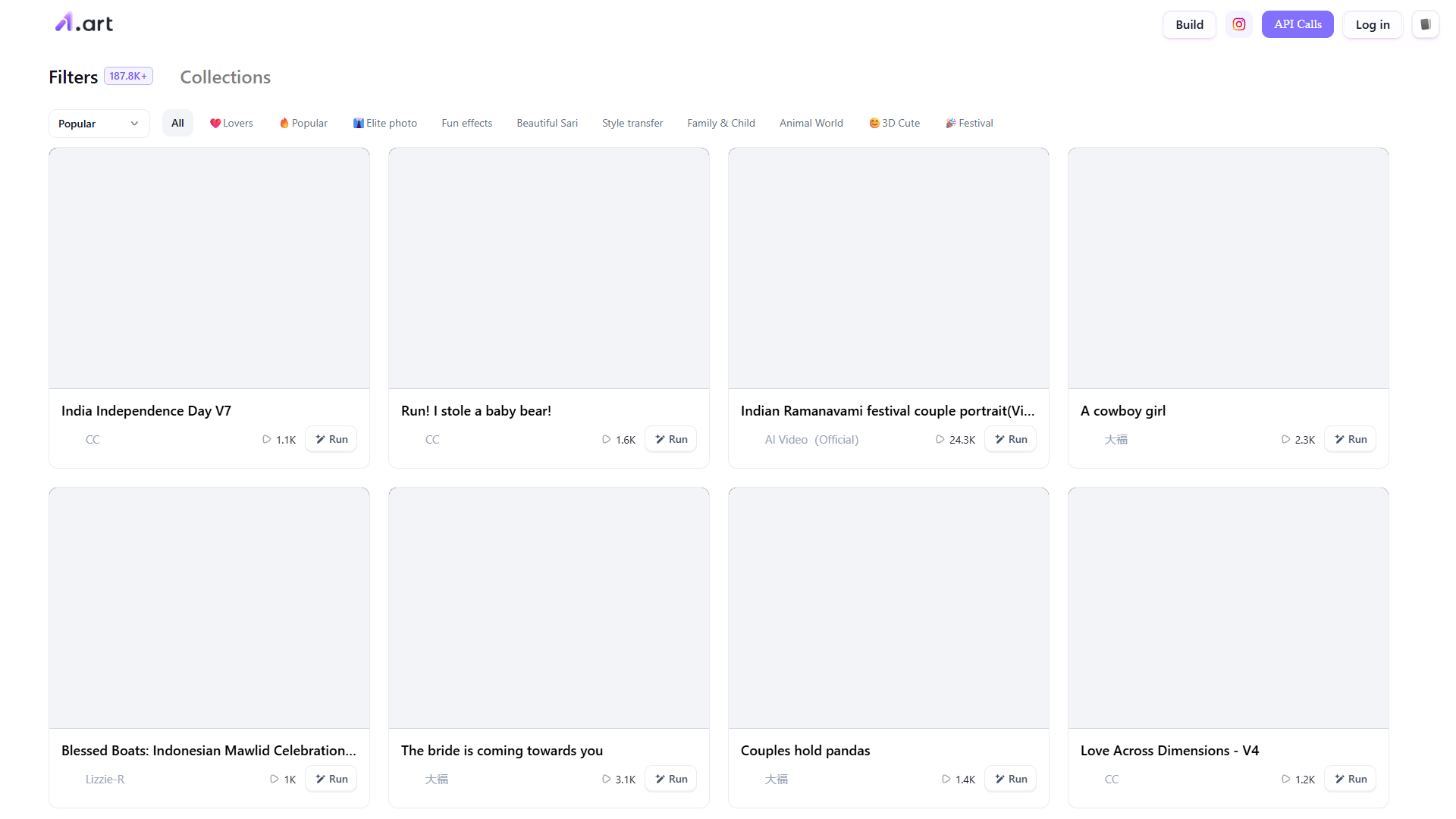This screenshot has height=819, width=1456.
Task: Open Couples hold pandas thumbnail
Action: click(x=889, y=608)
